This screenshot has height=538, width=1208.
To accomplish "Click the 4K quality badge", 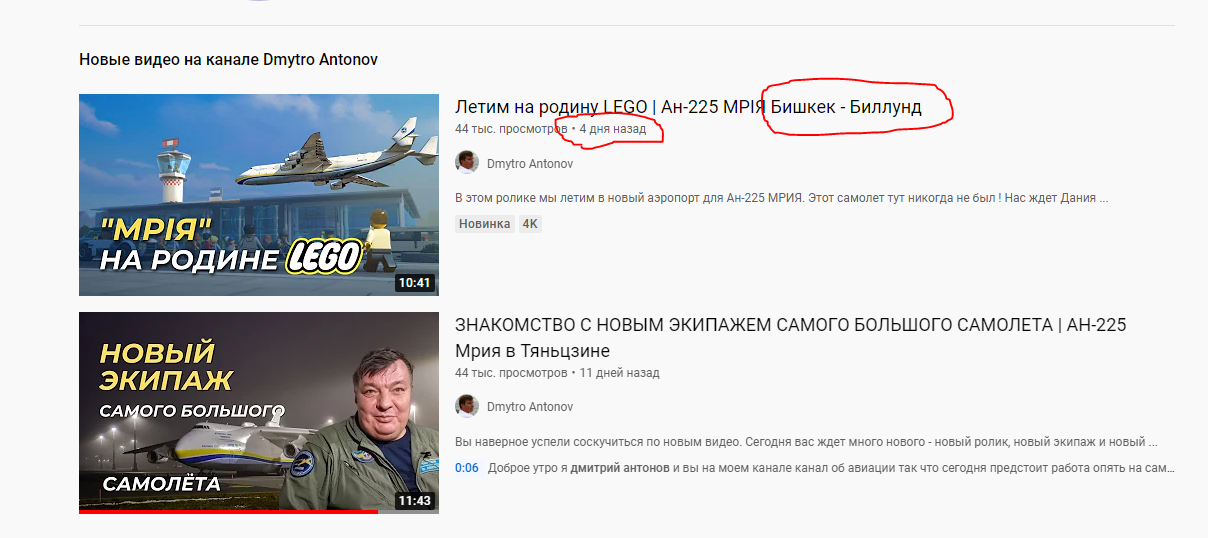I will 530,224.
